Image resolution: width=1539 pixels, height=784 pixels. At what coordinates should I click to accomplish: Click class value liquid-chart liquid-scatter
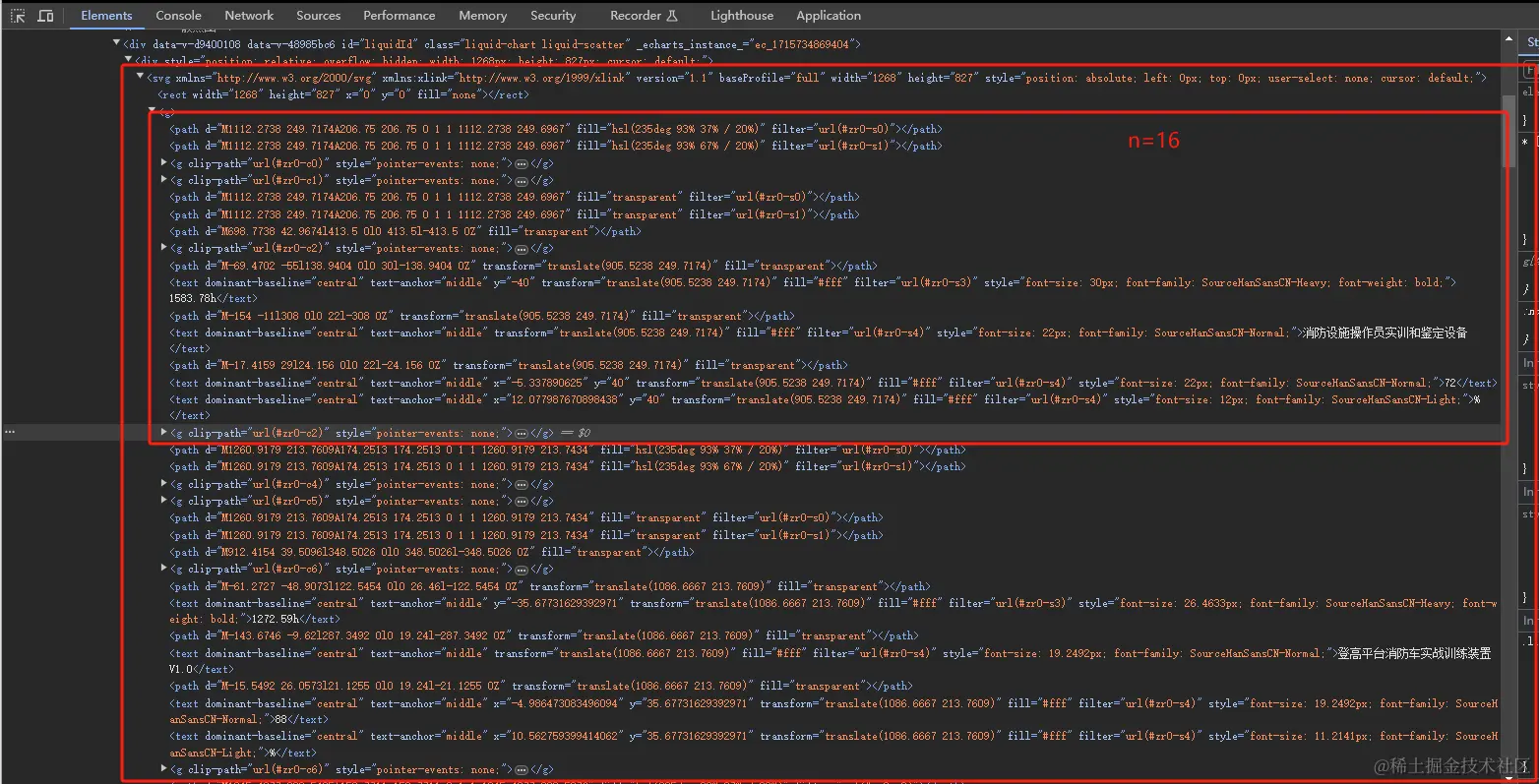547,44
